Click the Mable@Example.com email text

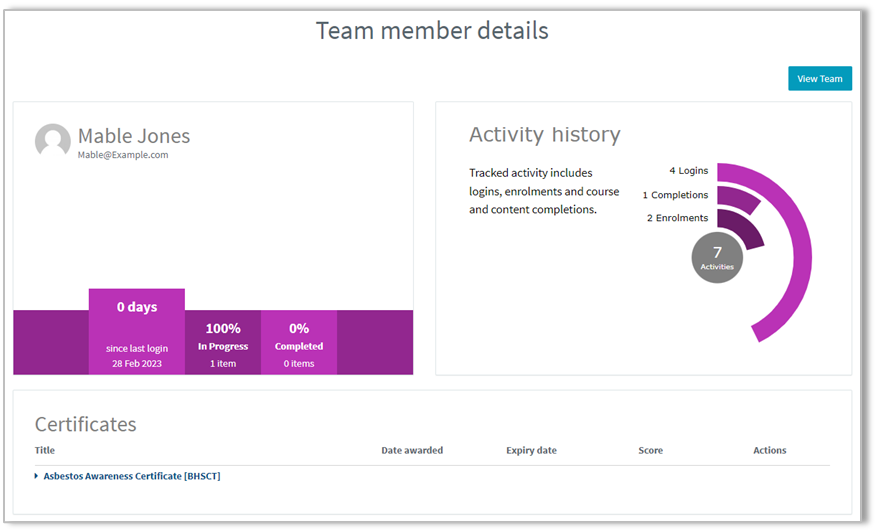[123, 155]
